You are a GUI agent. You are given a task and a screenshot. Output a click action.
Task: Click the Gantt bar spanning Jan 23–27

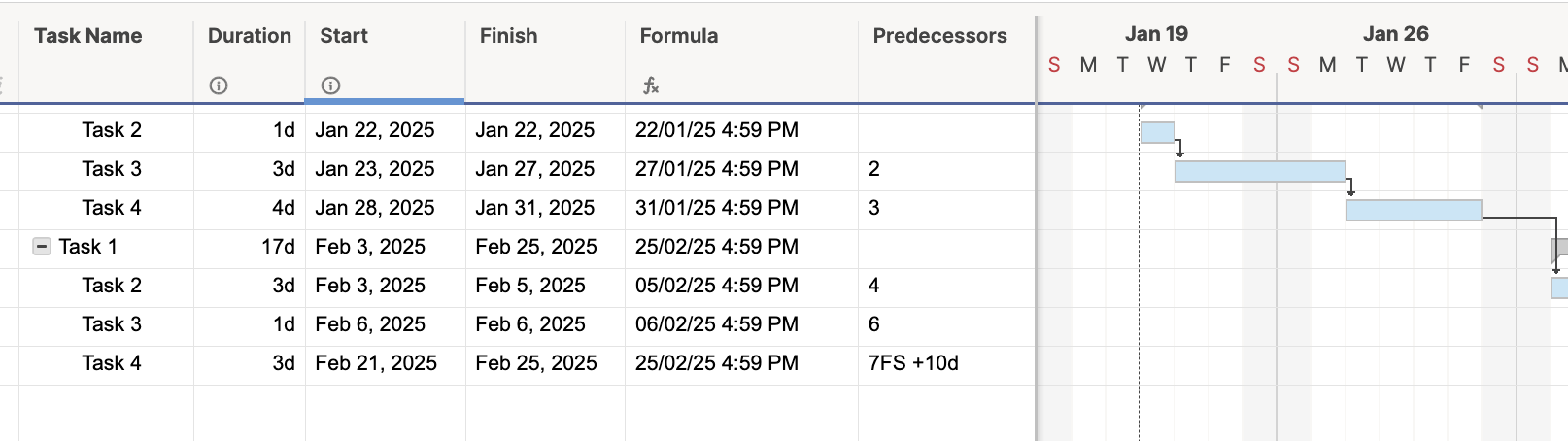point(1260,171)
